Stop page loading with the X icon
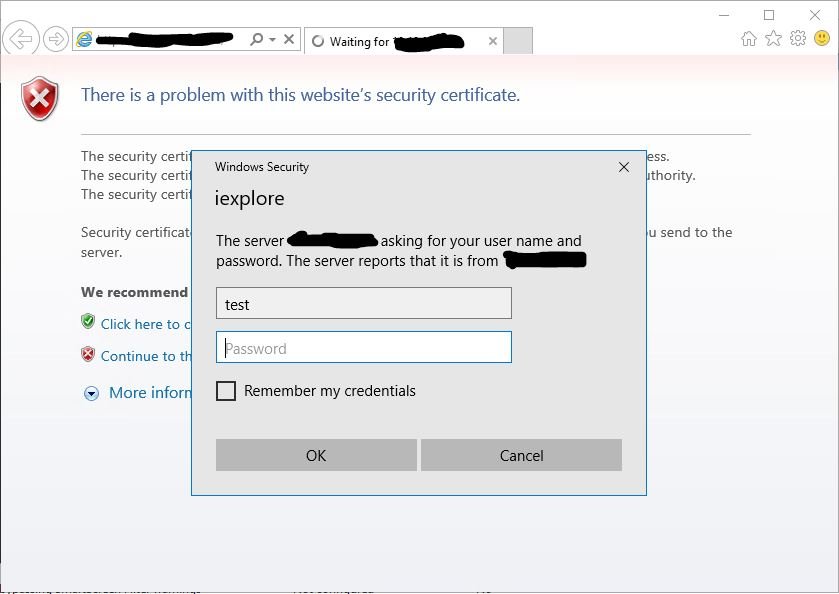 (x=289, y=39)
